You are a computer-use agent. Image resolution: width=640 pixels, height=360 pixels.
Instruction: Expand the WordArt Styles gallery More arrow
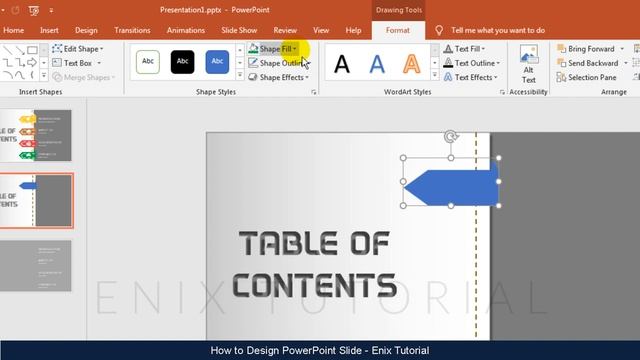(x=435, y=76)
